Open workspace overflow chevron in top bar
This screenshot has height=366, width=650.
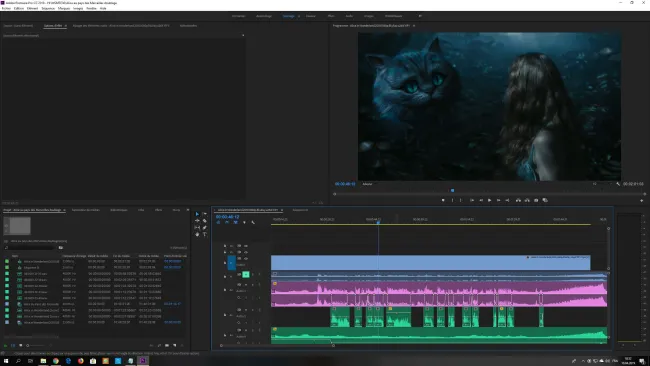pyautogui.click(x=420, y=16)
